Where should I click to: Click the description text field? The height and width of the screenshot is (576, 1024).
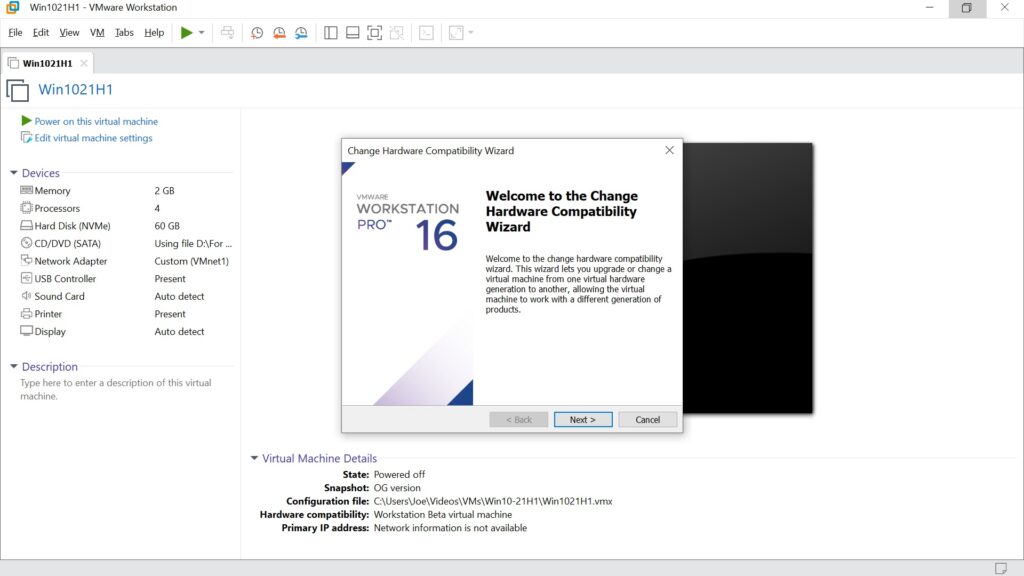tap(116, 390)
